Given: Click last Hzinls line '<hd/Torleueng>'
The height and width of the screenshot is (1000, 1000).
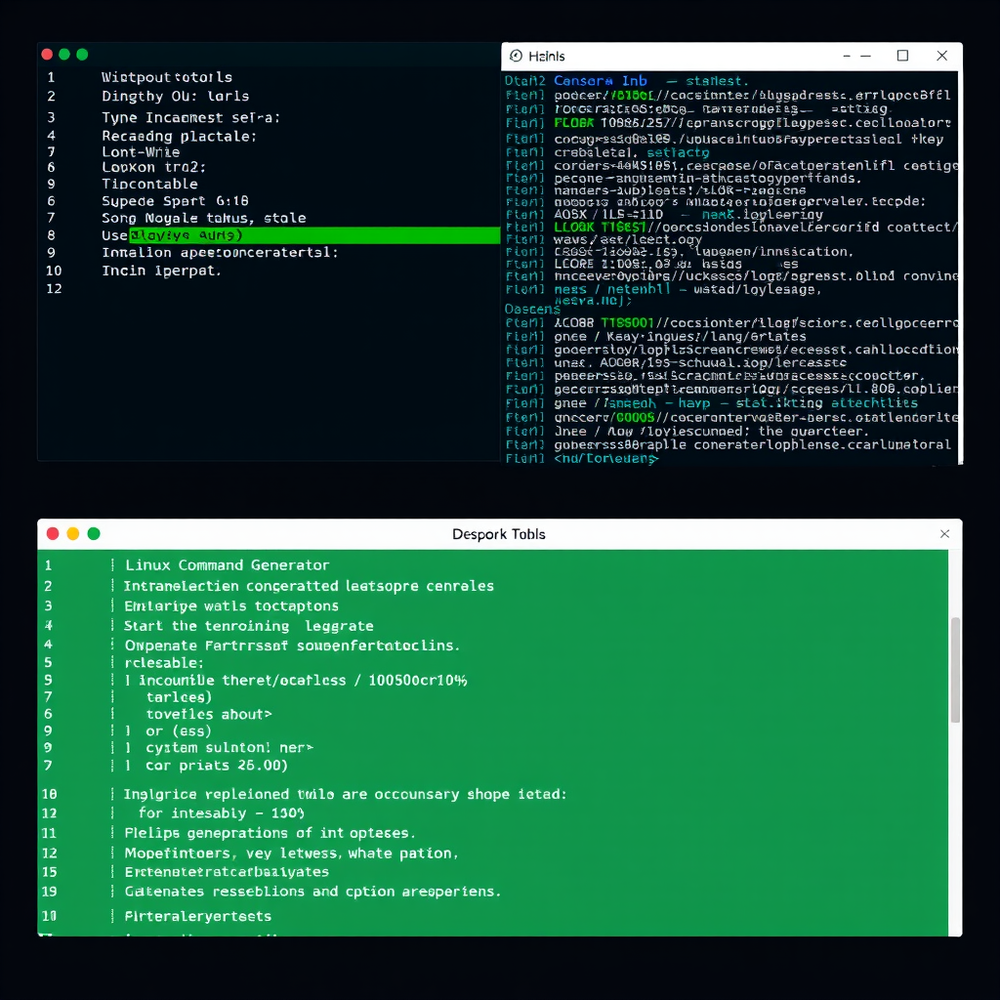Looking at the screenshot, I should click(606, 459).
